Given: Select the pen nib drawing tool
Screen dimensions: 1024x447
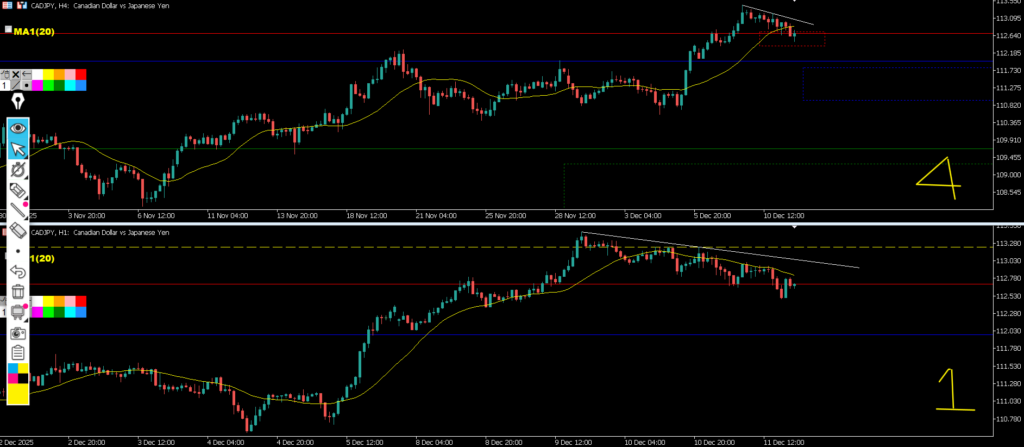Looking at the screenshot, I should click(x=18, y=102).
